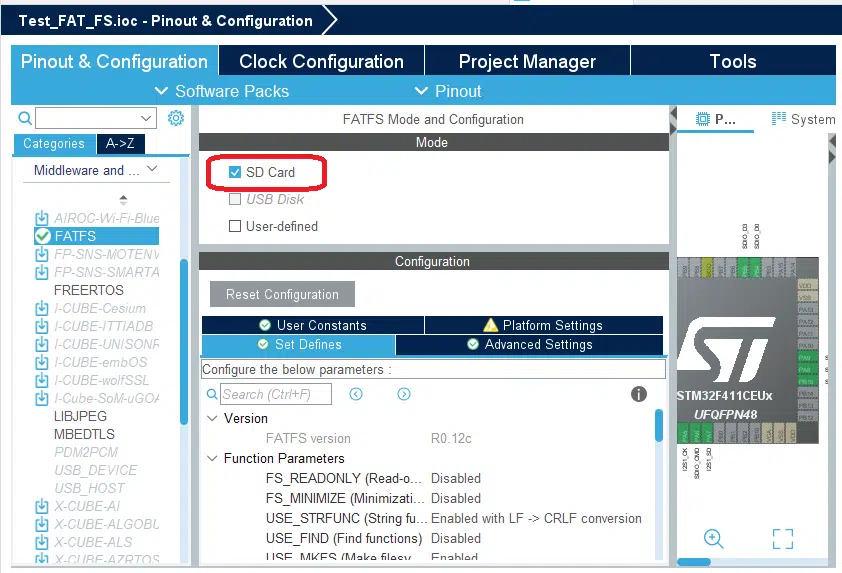Collapse the Middleware and Software Packs category
The height and width of the screenshot is (573, 842).
point(152,169)
